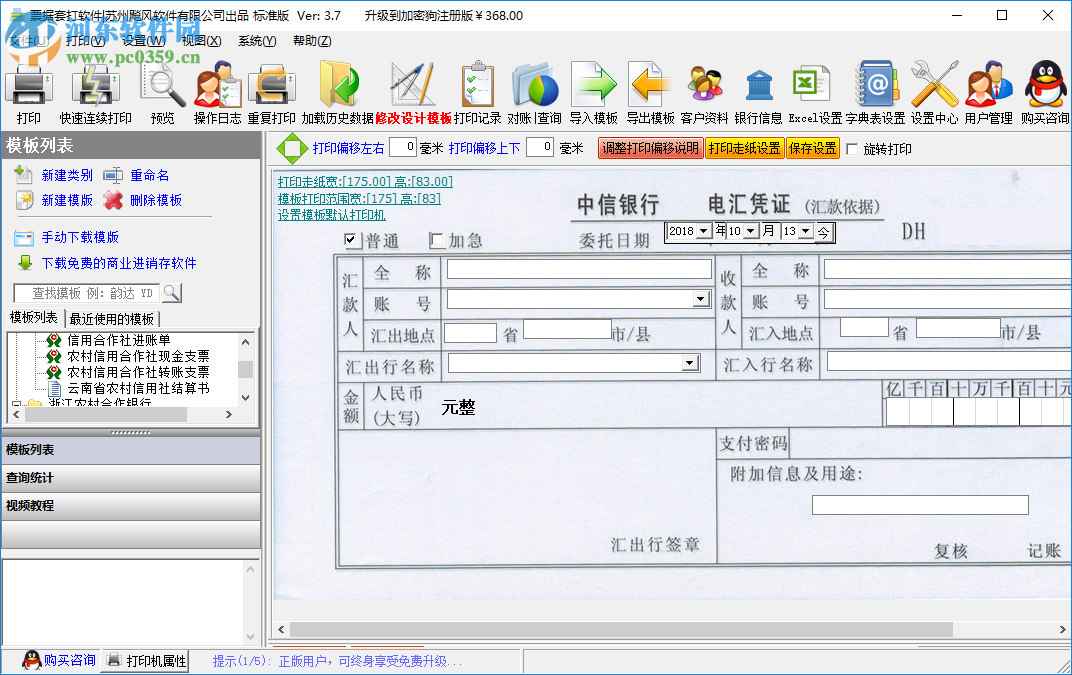Switch to 最近使用的模板 tab
The width and height of the screenshot is (1072, 675).
[111, 319]
